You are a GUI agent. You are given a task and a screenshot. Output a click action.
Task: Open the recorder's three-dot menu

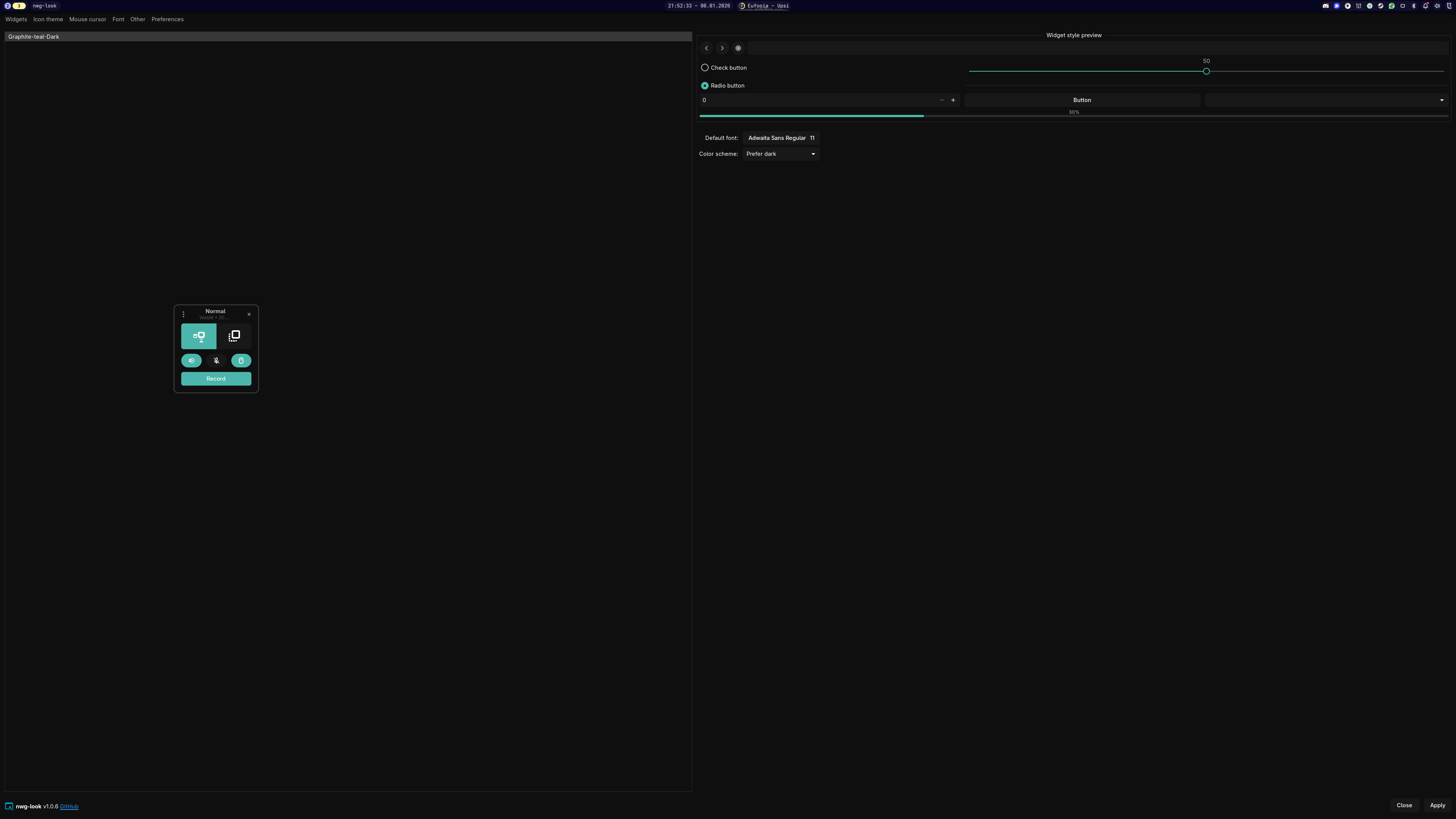tap(183, 314)
